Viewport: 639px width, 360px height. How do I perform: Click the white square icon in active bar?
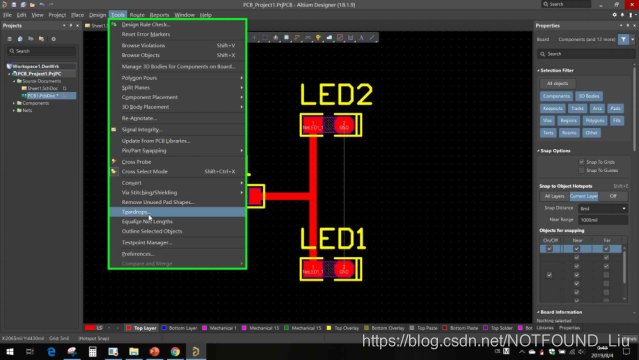tap(286, 38)
